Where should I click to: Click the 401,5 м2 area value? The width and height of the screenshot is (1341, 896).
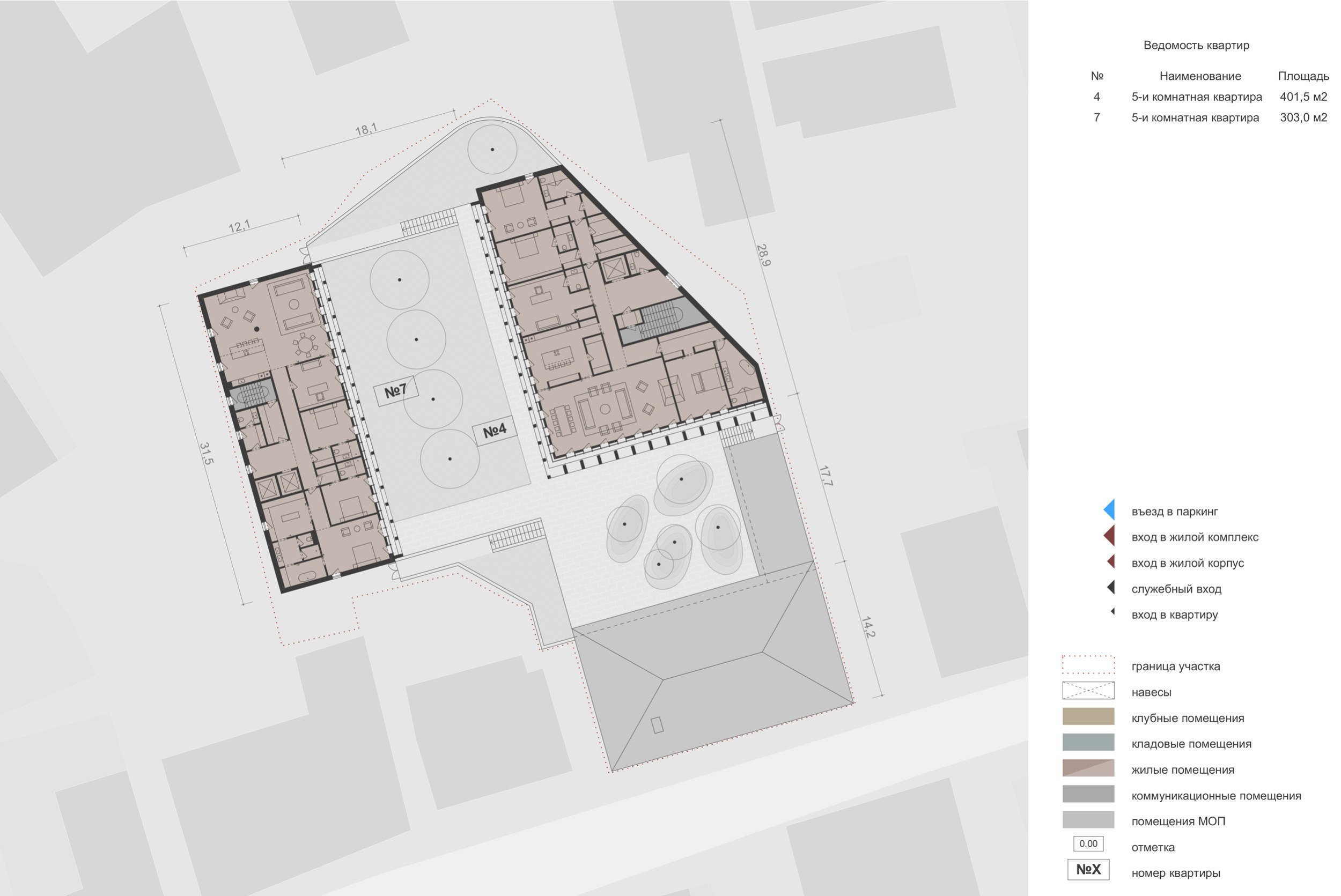click(1303, 97)
